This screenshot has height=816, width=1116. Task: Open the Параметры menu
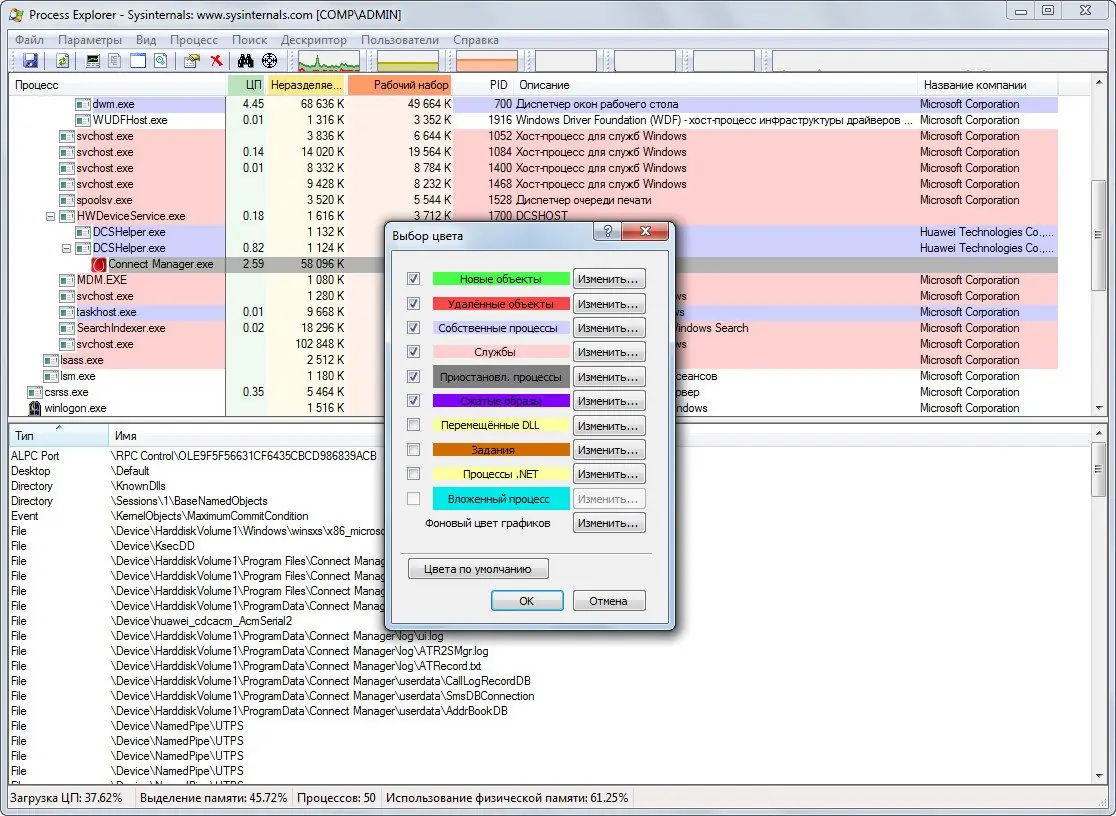(x=90, y=40)
